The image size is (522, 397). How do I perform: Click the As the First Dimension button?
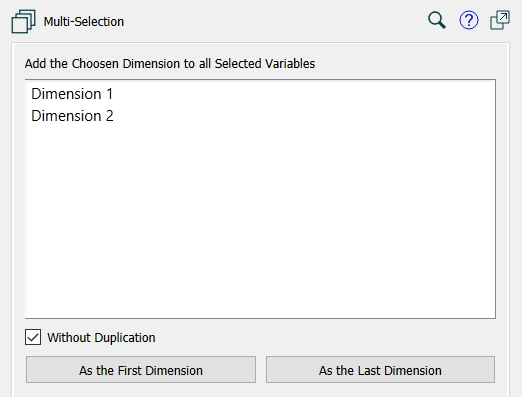click(141, 370)
